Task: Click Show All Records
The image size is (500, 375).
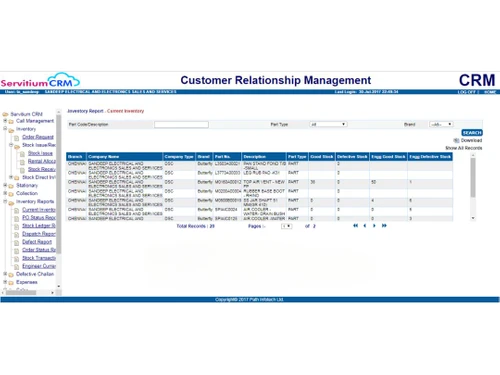Action: pos(464,148)
